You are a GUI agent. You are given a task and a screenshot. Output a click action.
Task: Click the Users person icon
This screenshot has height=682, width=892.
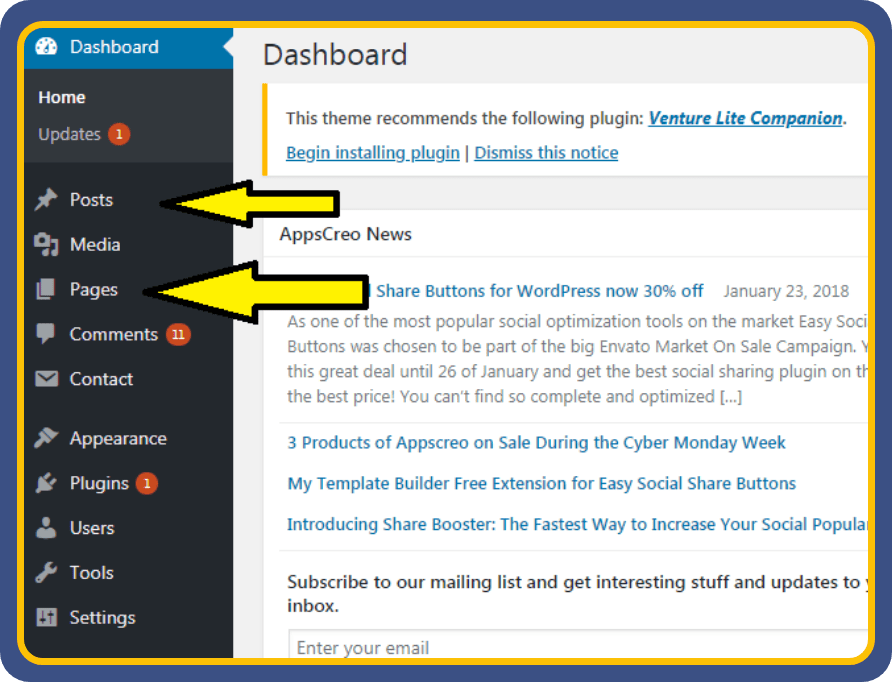(x=46, y=528)
